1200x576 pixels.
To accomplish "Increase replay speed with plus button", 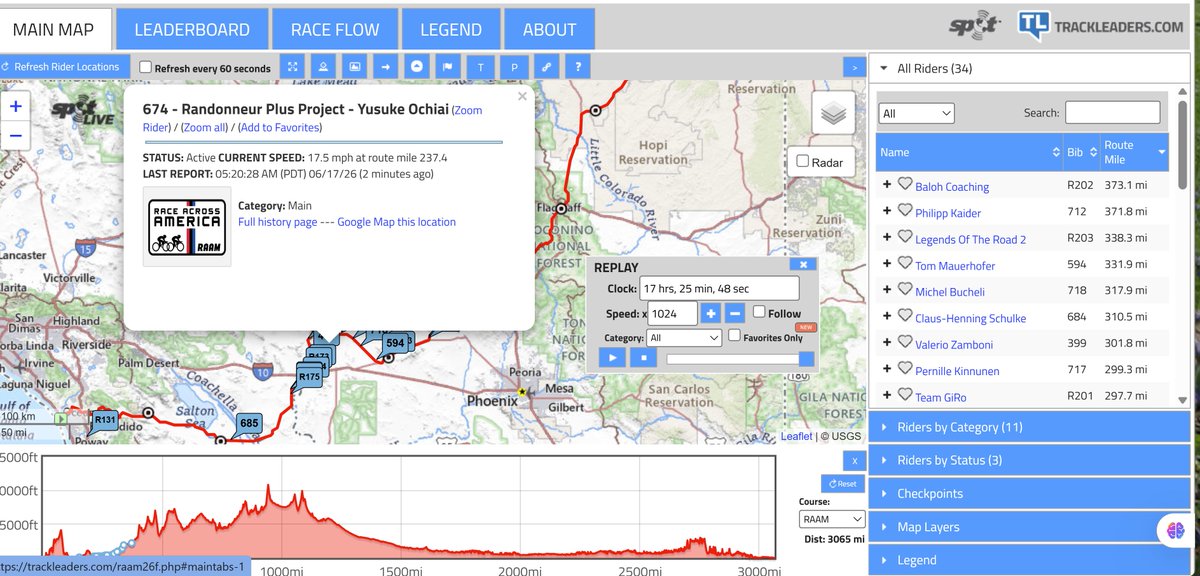I will (x=711, y=314).
